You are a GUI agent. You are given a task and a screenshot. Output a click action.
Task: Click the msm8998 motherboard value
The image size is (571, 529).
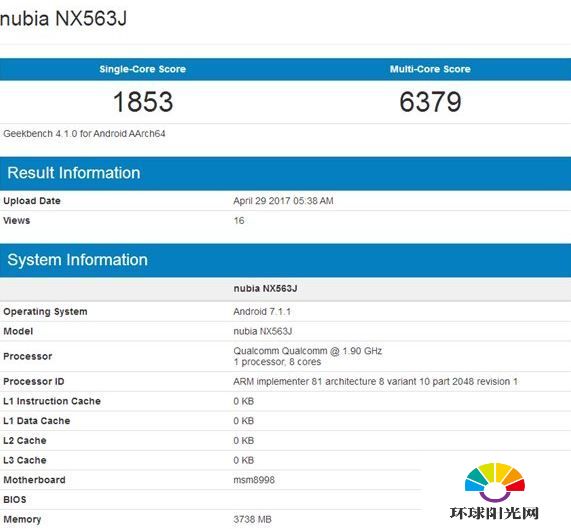(254, 480)
